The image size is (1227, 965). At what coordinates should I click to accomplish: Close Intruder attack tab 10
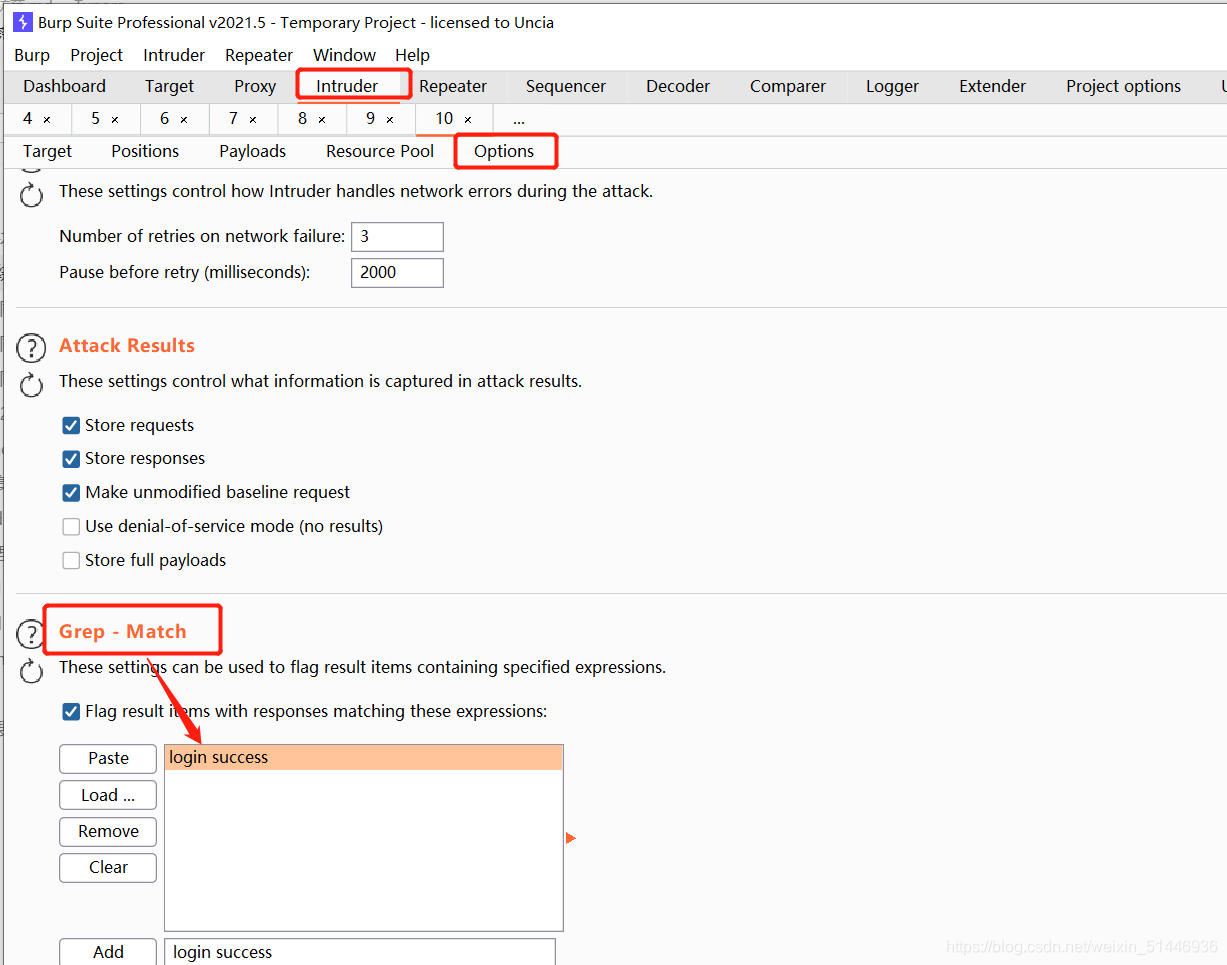coord(468,120)
